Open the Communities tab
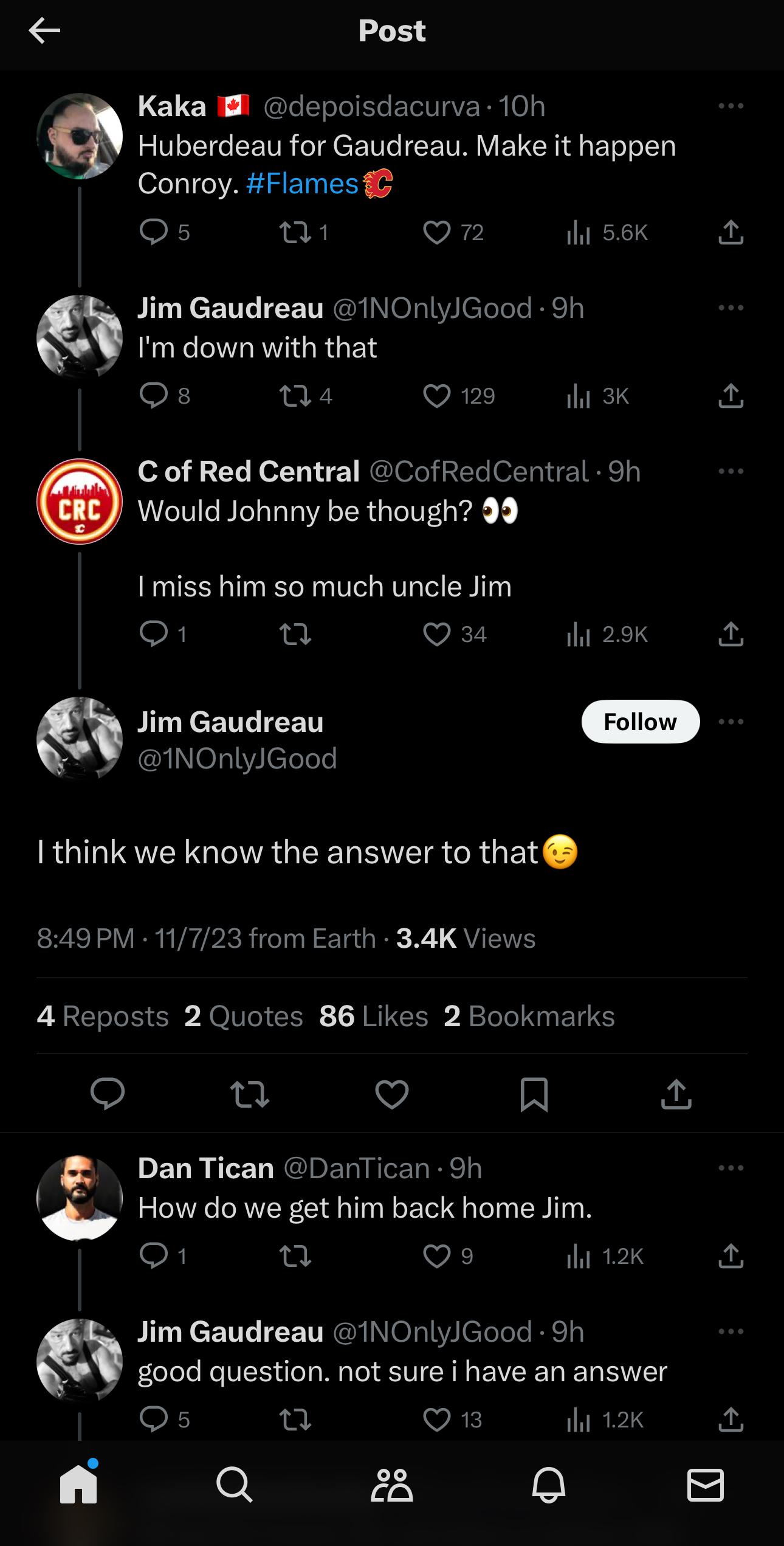This screenshot has height=1546, width=784. click(x=392, y=1486)
